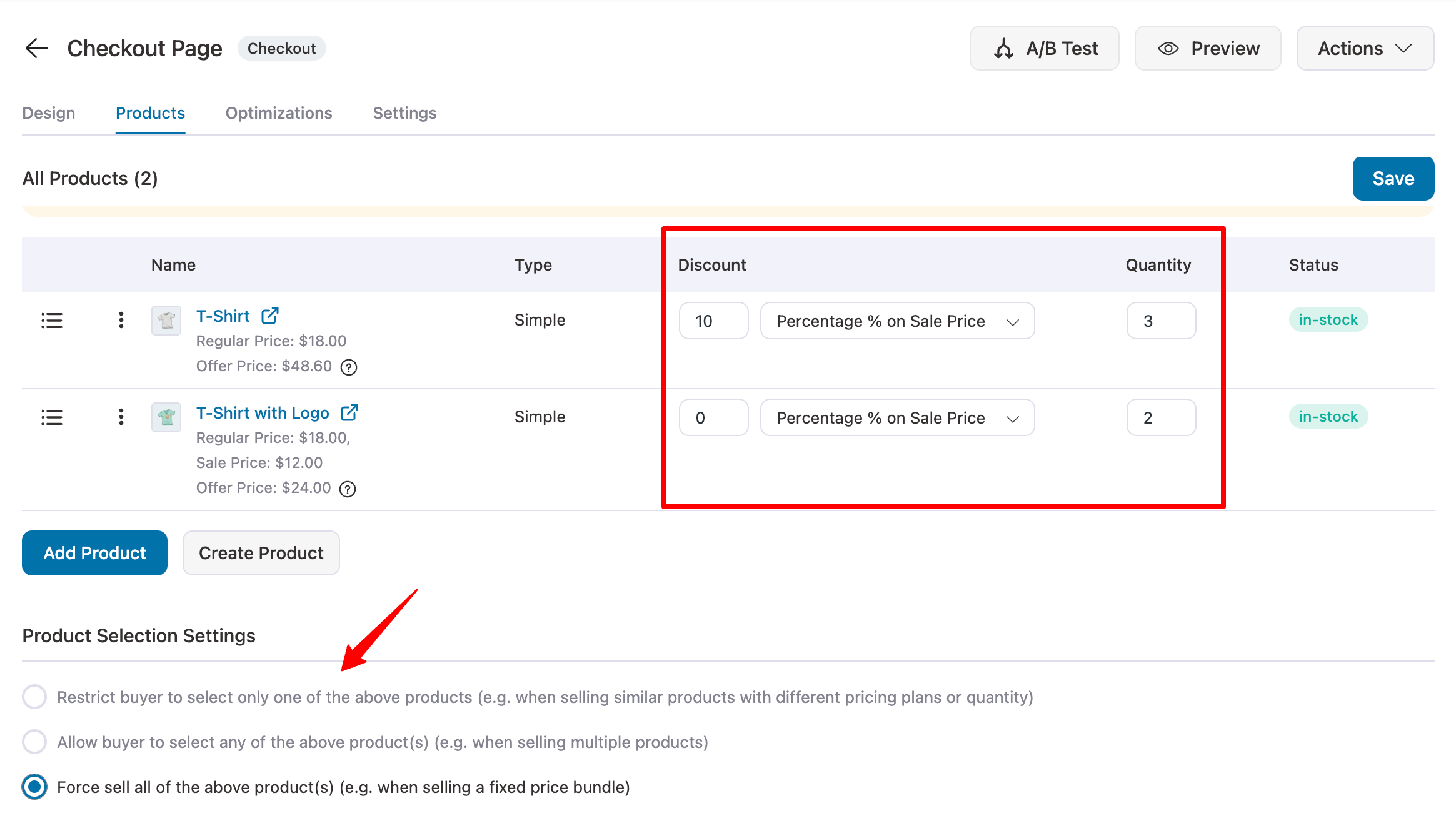Focus the T-Shirt with Logo quantity field
1456x826 pixels.
coord(1161,417)
